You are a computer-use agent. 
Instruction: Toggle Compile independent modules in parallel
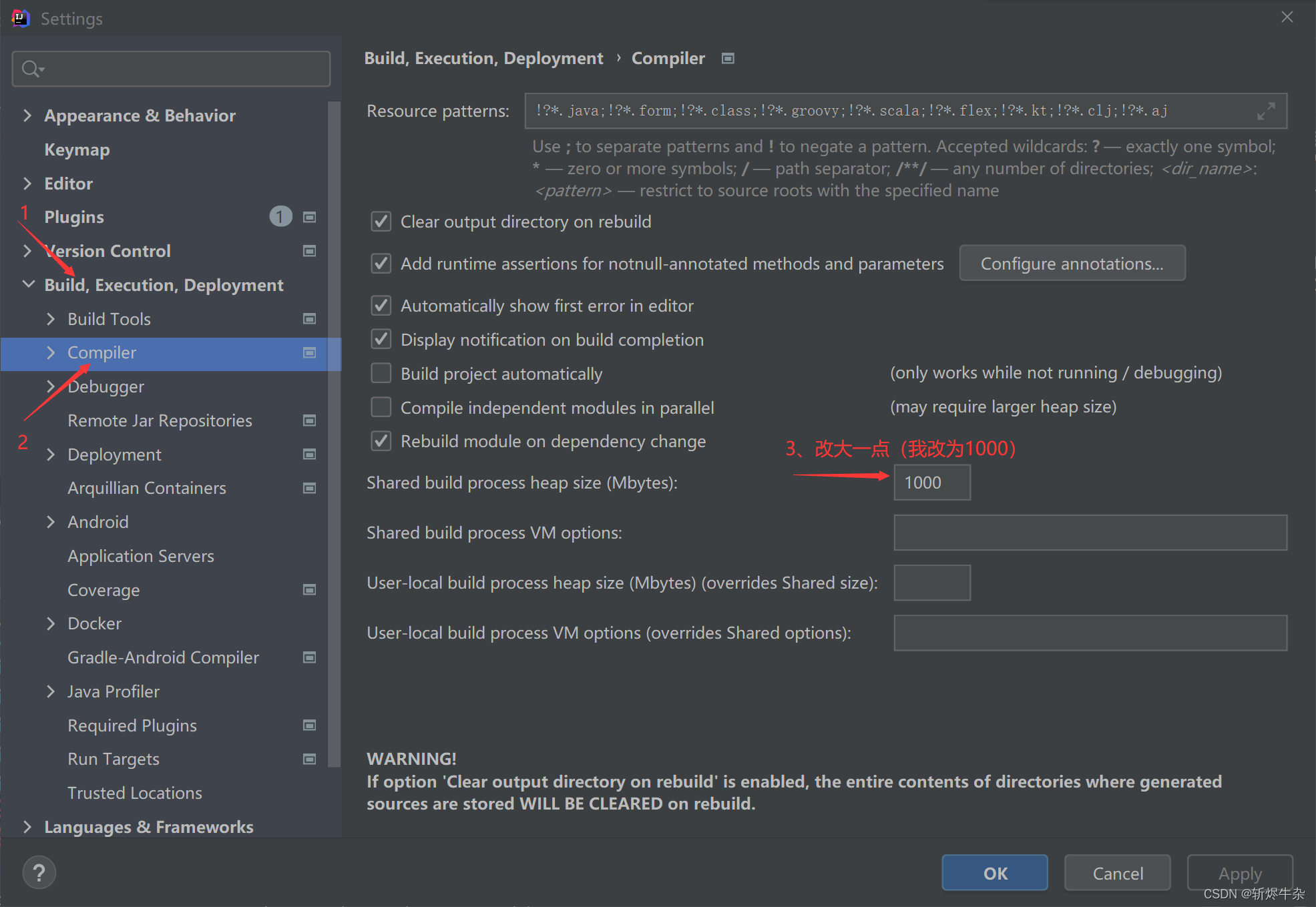click(381, 407)
